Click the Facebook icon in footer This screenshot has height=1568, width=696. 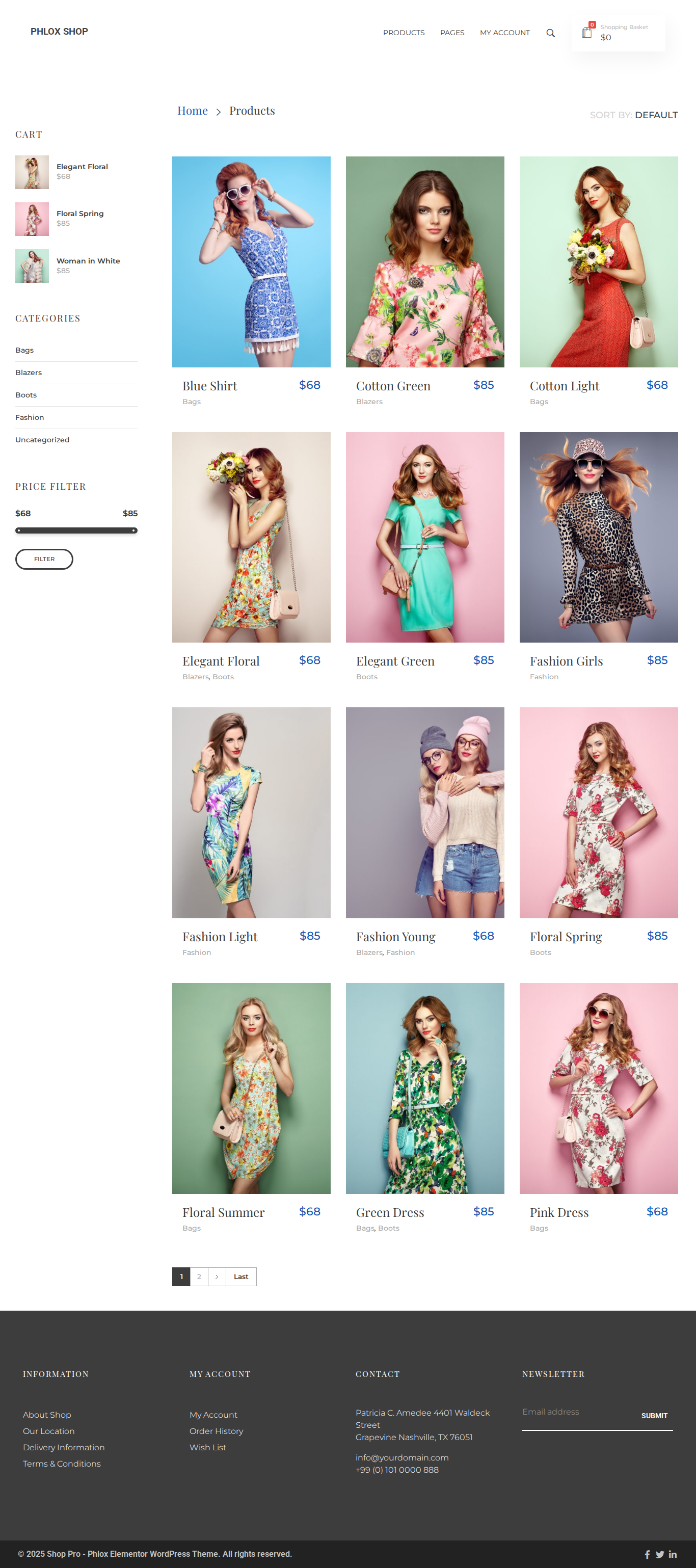coord(647,1554)
